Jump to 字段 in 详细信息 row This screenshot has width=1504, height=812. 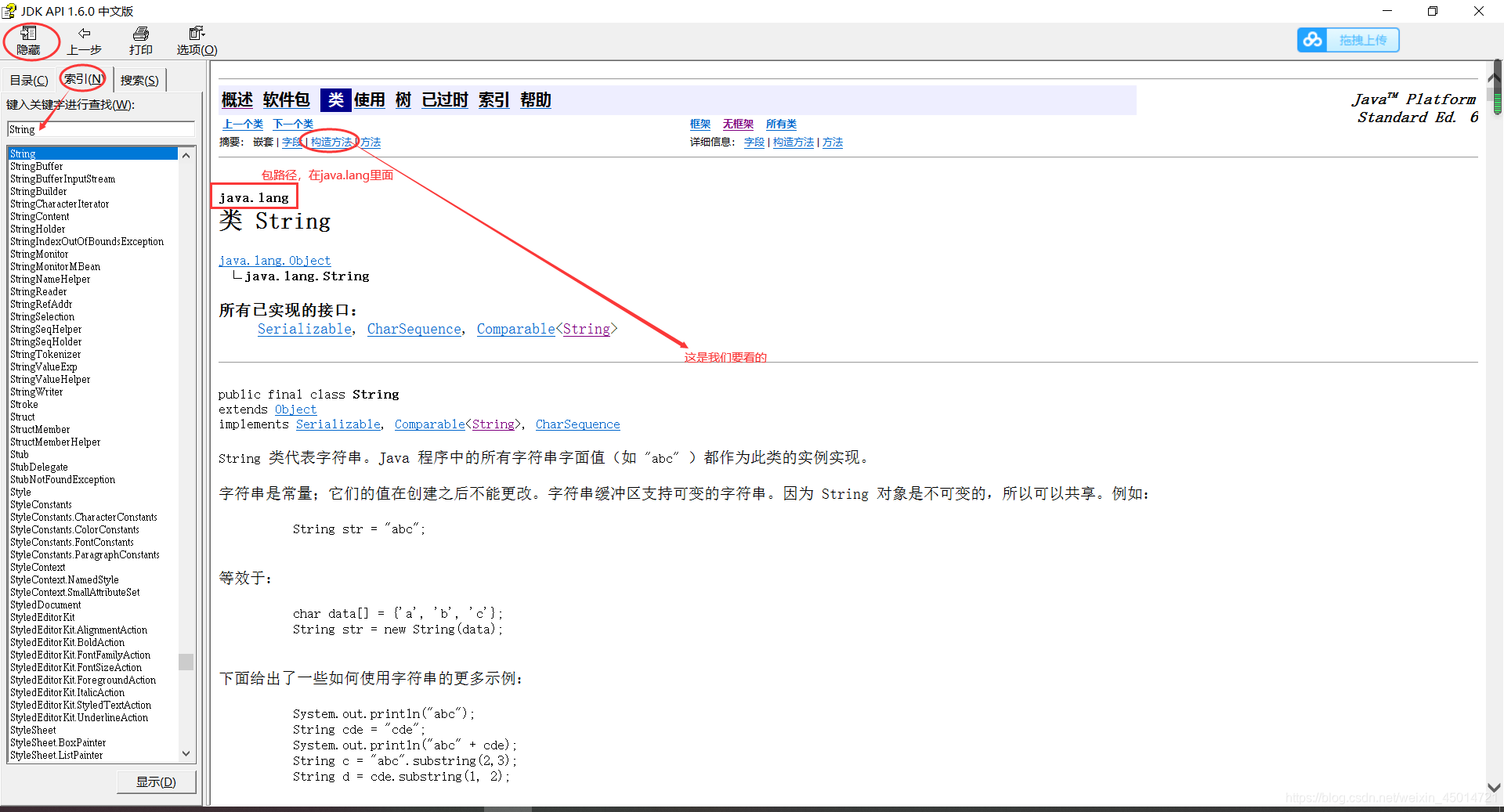[x=754, y=142]
